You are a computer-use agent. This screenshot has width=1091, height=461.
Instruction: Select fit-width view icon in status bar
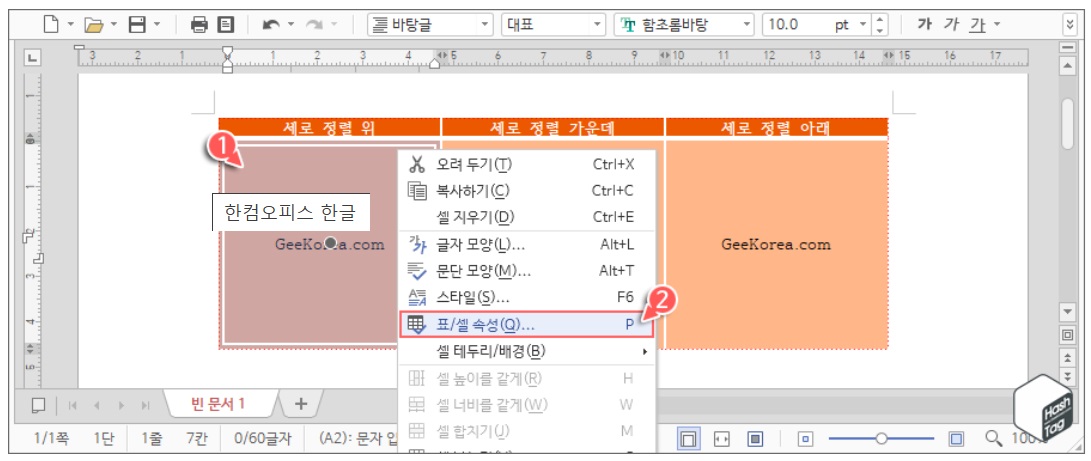point(722,439)
